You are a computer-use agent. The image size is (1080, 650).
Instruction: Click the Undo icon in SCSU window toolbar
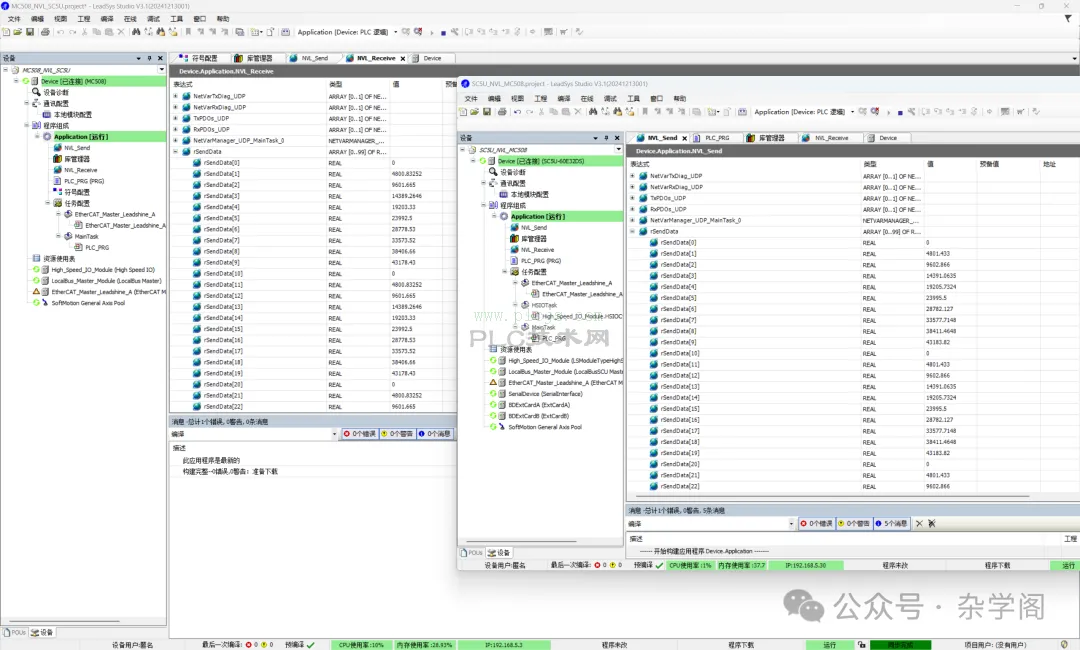(517, 112)
